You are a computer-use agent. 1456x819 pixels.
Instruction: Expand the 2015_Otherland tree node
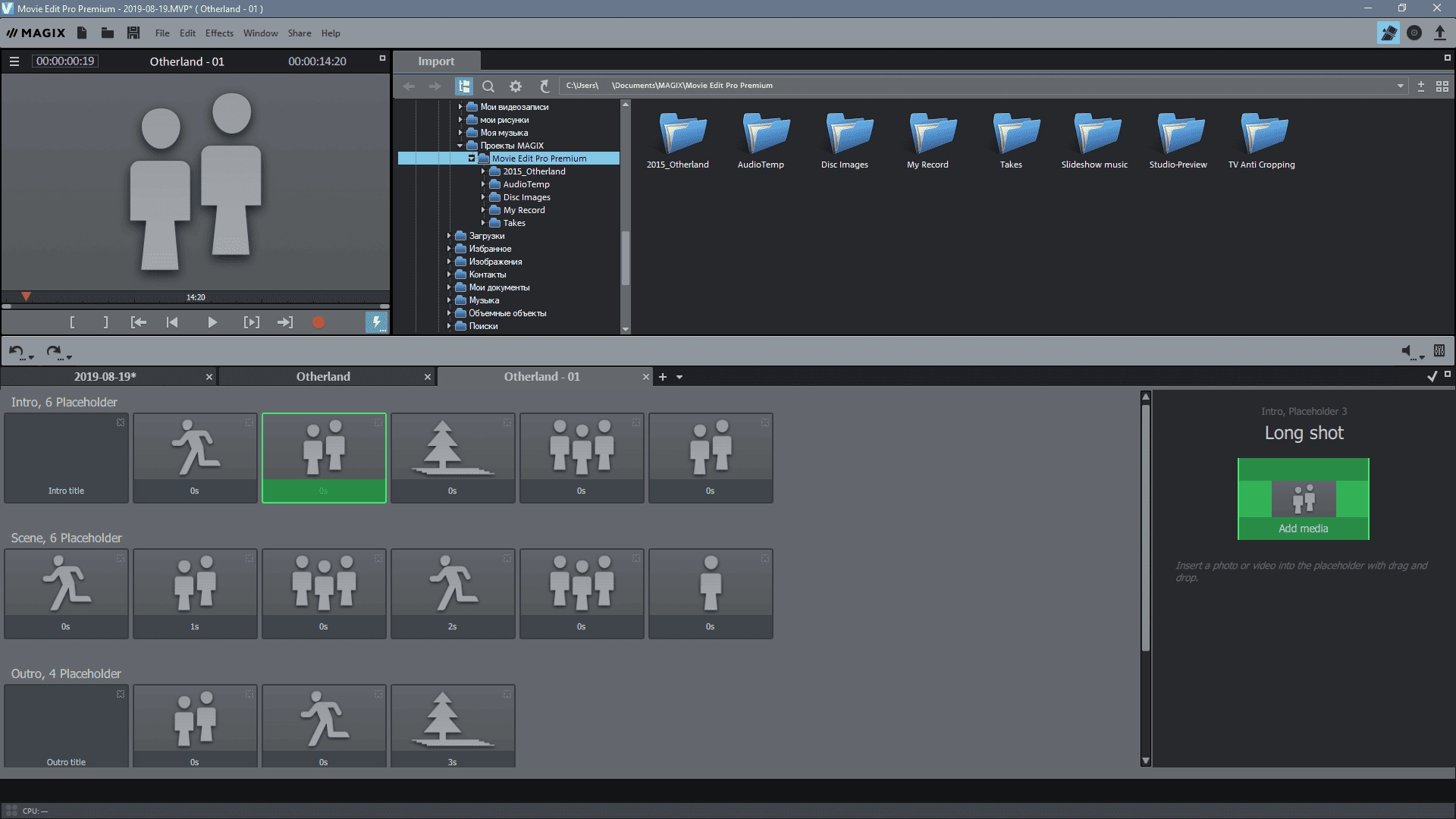[x=483, y=171]
